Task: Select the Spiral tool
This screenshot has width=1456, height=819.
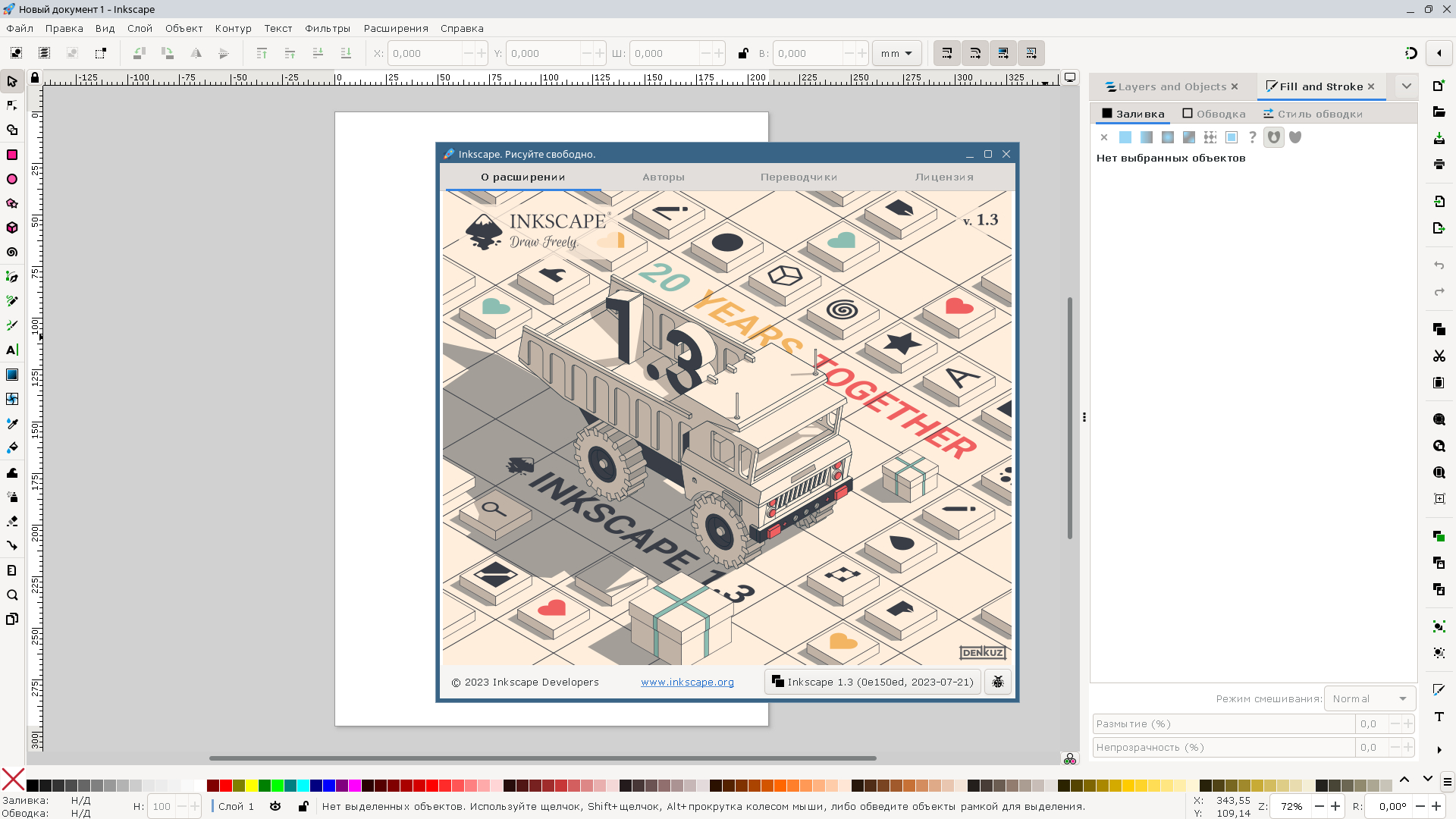Action: 12,253
